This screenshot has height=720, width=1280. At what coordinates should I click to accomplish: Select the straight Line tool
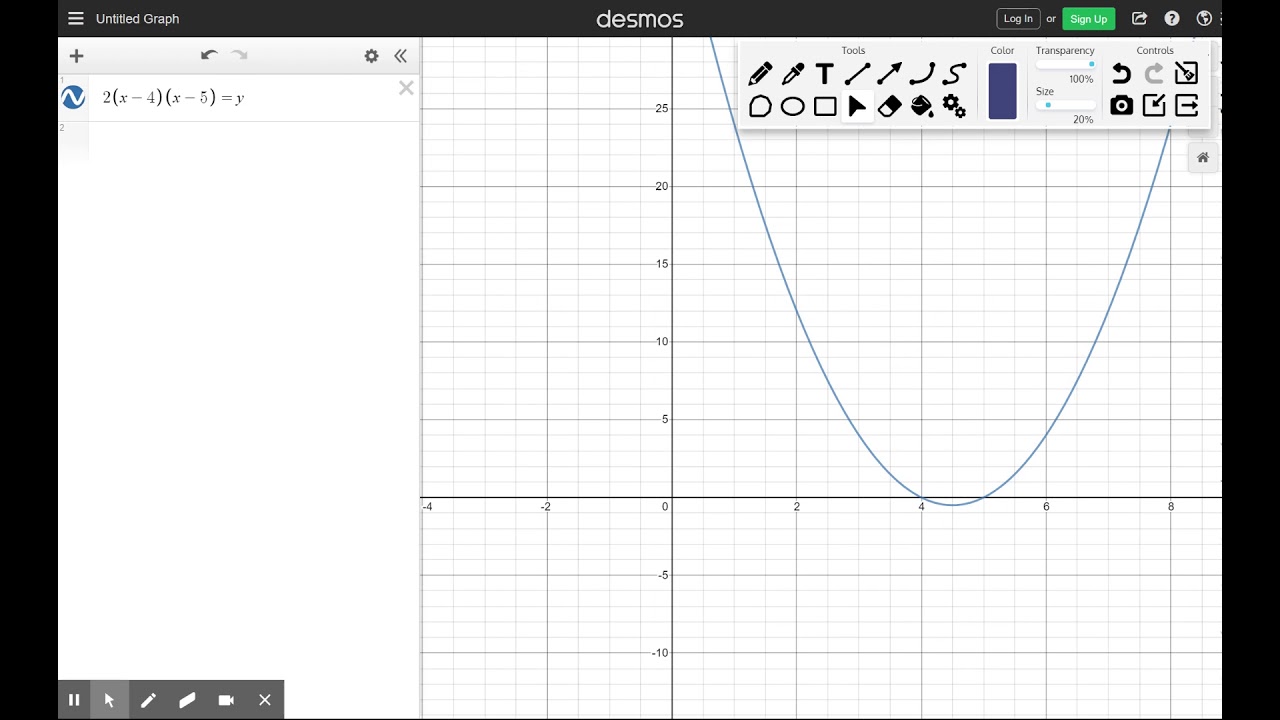coord(857,74)
